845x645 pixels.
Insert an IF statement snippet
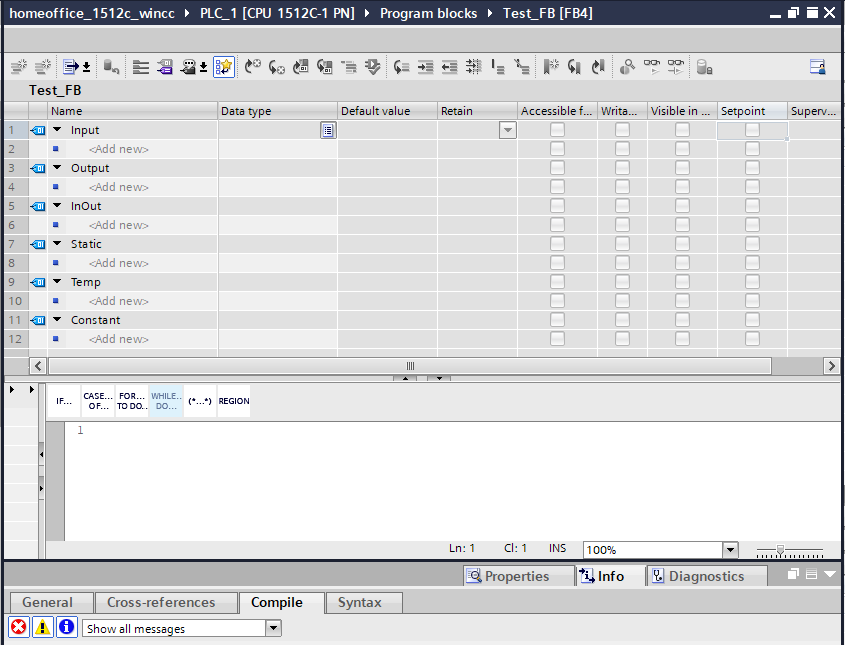63,400
